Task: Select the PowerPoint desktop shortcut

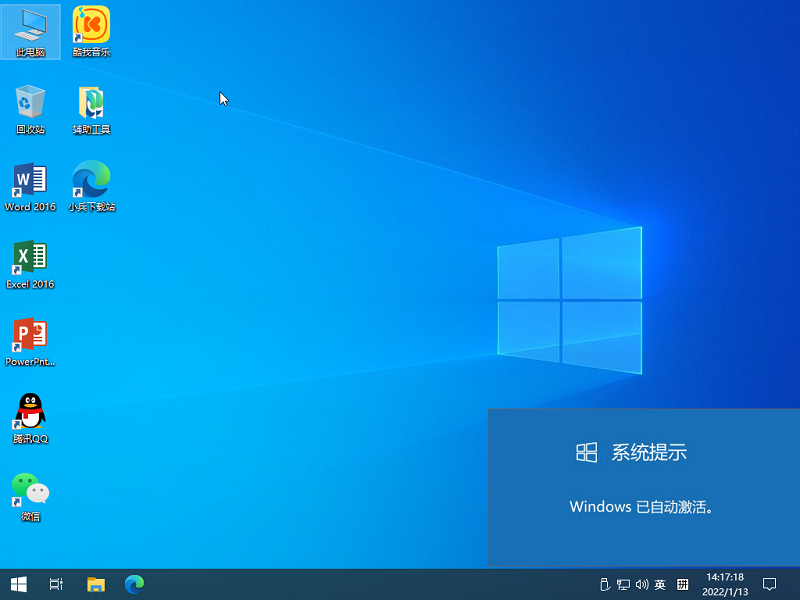Action: tap(30, 342)
